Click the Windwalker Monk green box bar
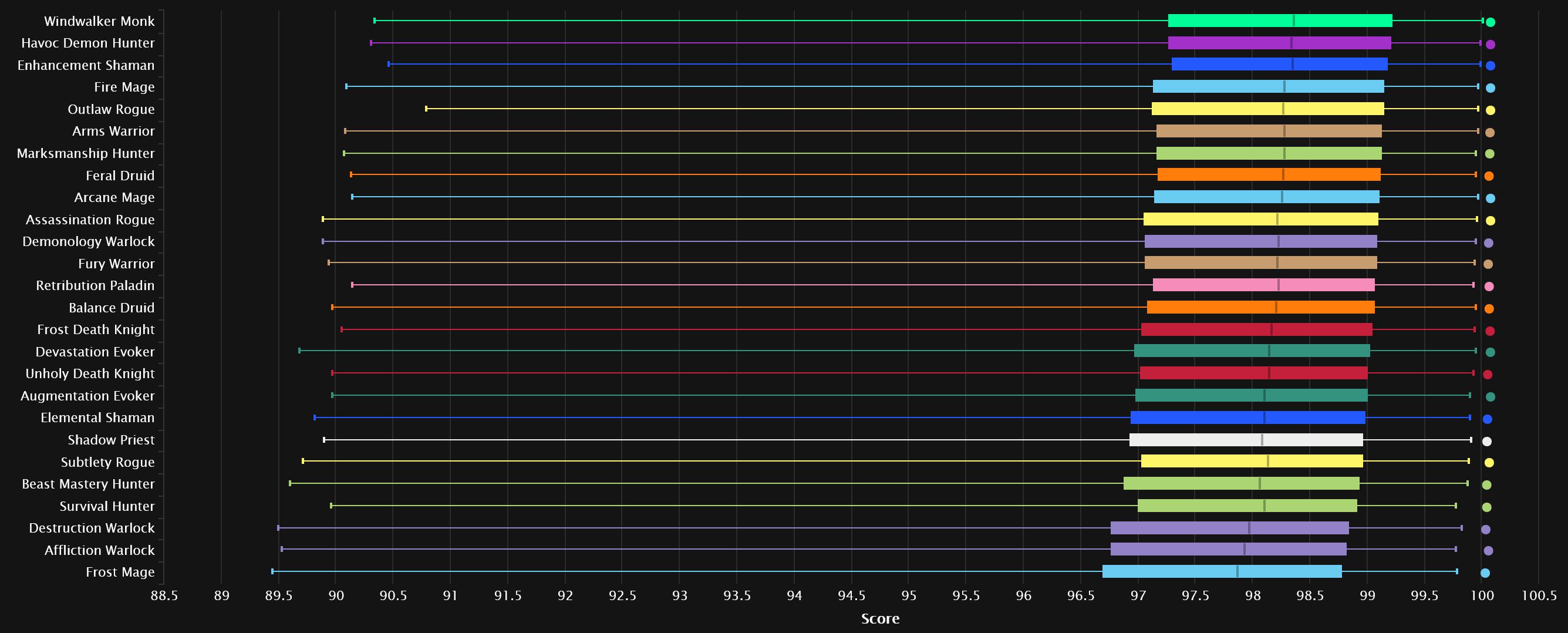 pos(1280,21)
